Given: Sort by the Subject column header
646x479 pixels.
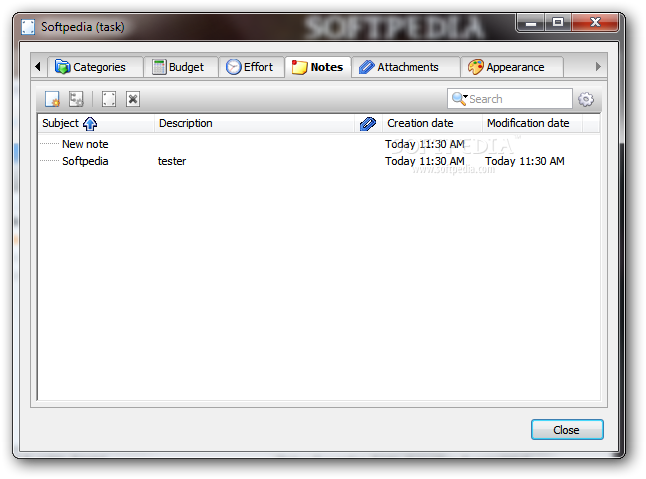Looking at the screenshot, I should tap(96, 123).
